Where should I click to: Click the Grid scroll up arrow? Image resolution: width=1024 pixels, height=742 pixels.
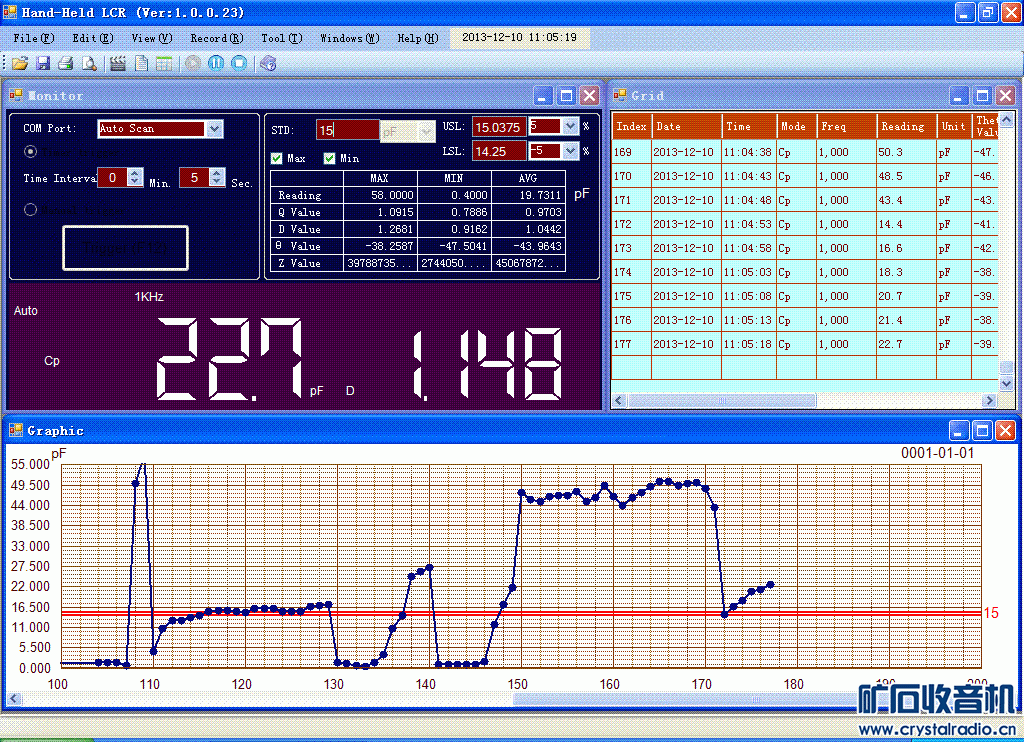tap(1006, 120)
